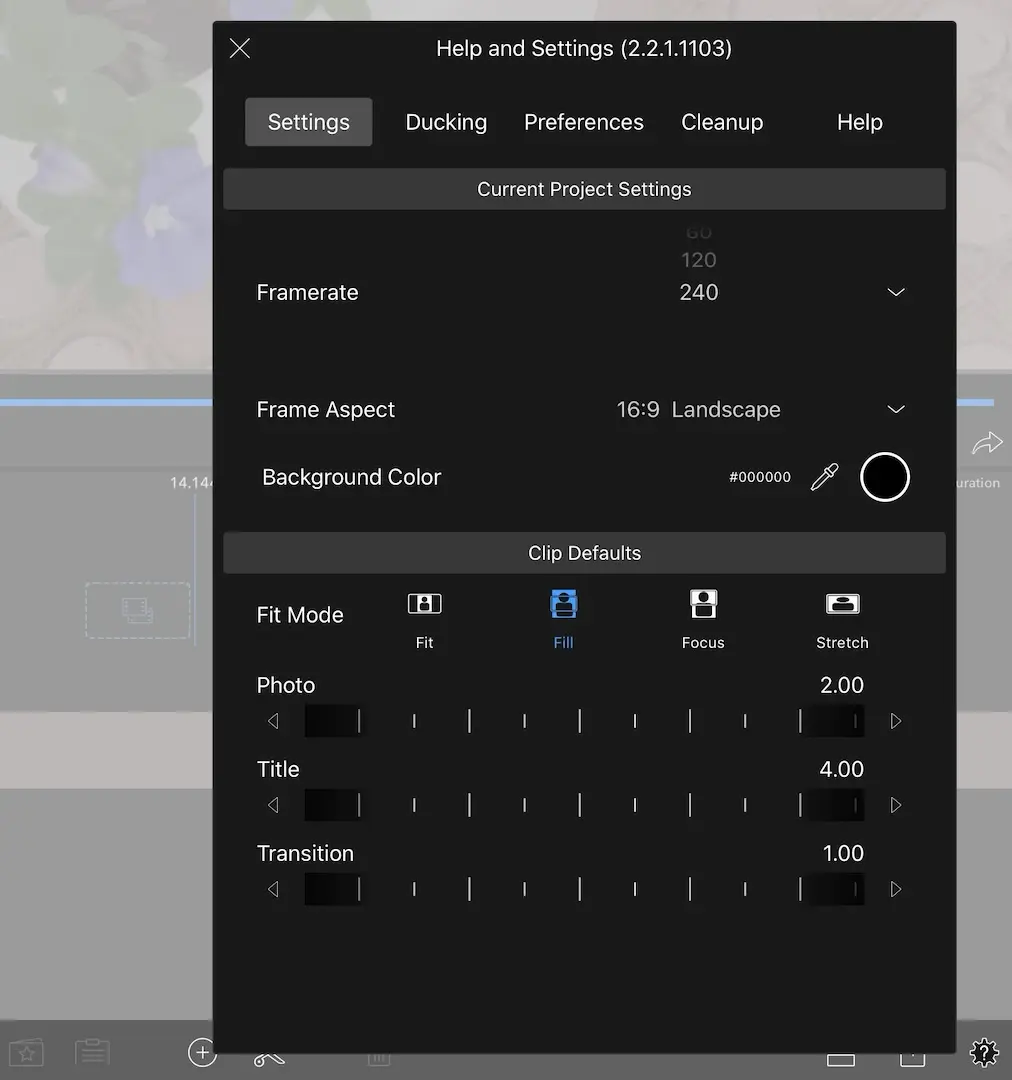
Task: Choose the Fill fit mode
Action: 563,605
